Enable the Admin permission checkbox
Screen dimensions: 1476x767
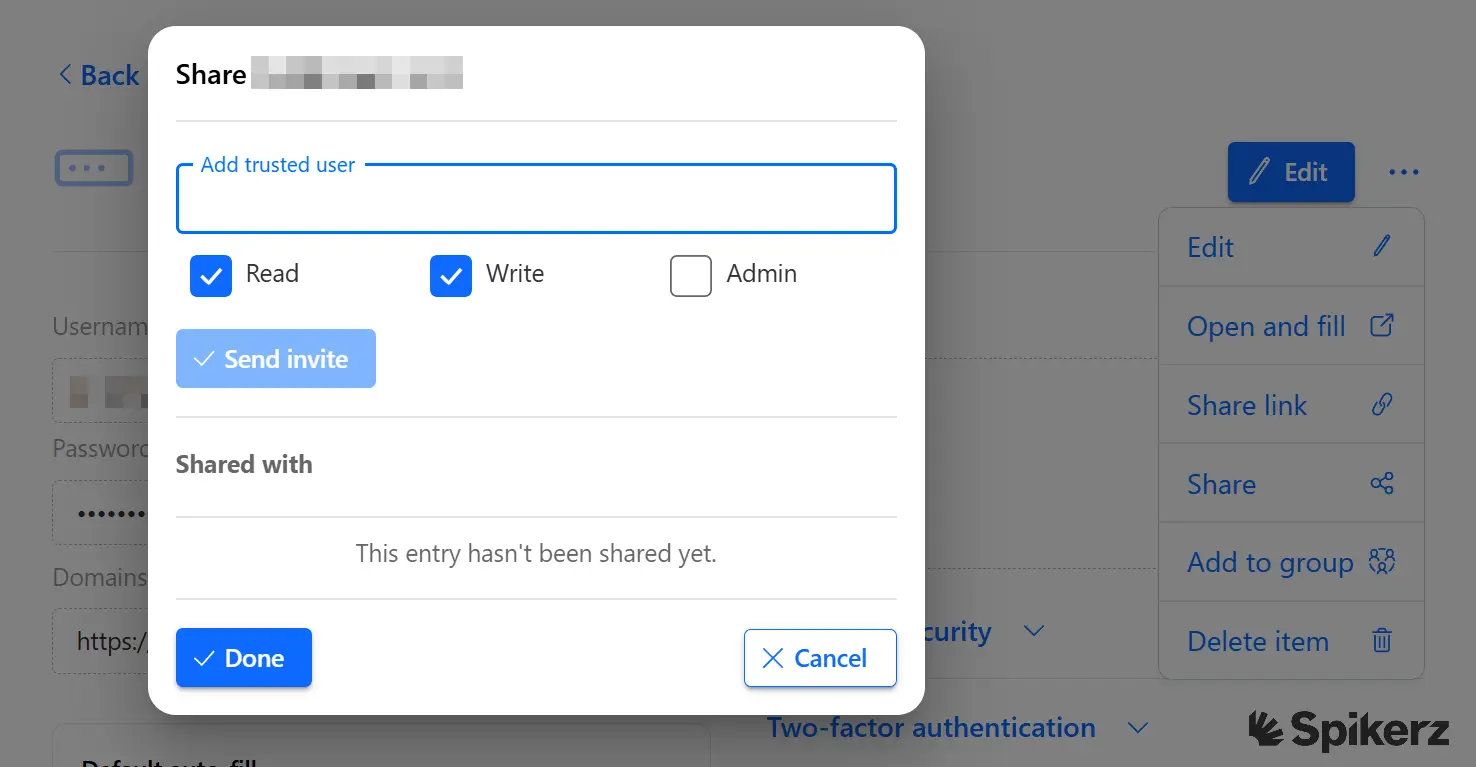[x=690, y=276]
